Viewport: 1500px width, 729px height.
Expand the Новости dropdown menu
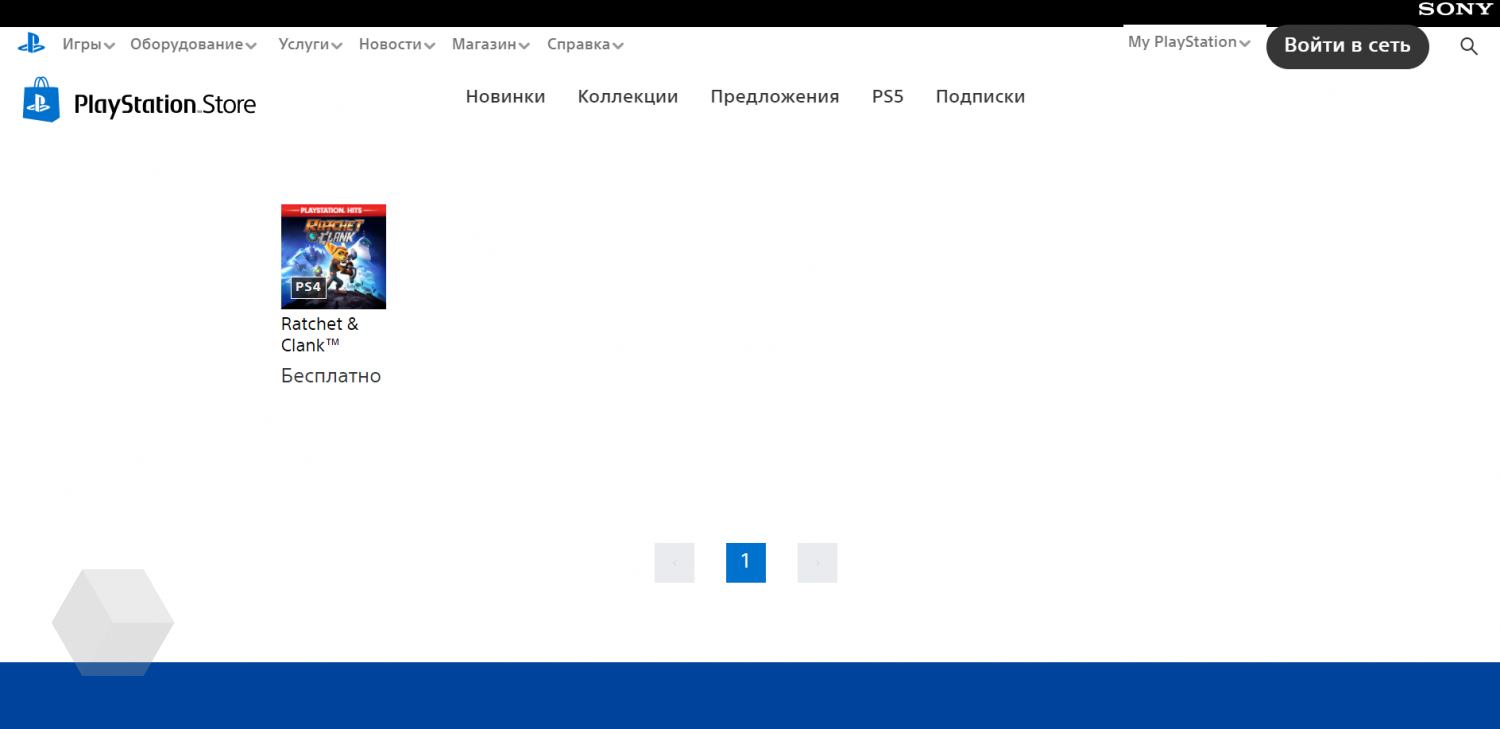pos(397,44)
